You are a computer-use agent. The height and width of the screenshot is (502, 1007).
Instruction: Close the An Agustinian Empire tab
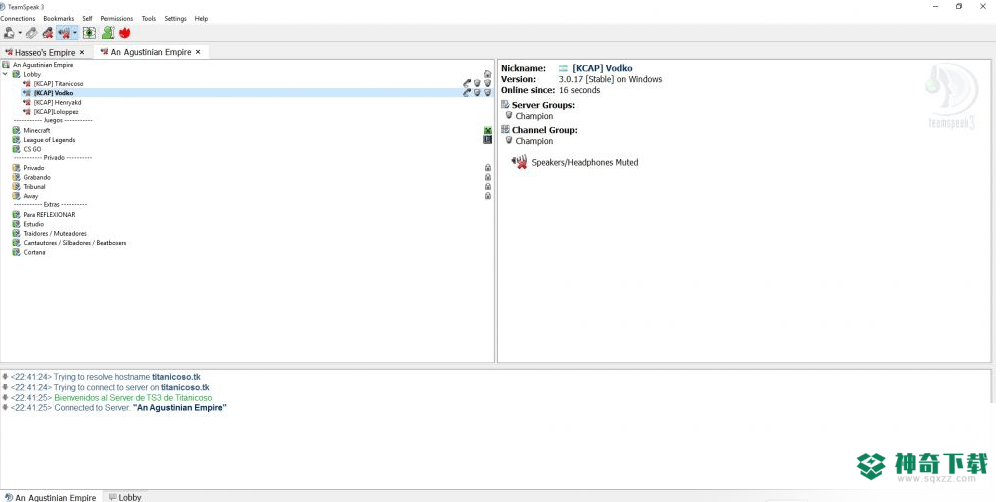[198, 52]
